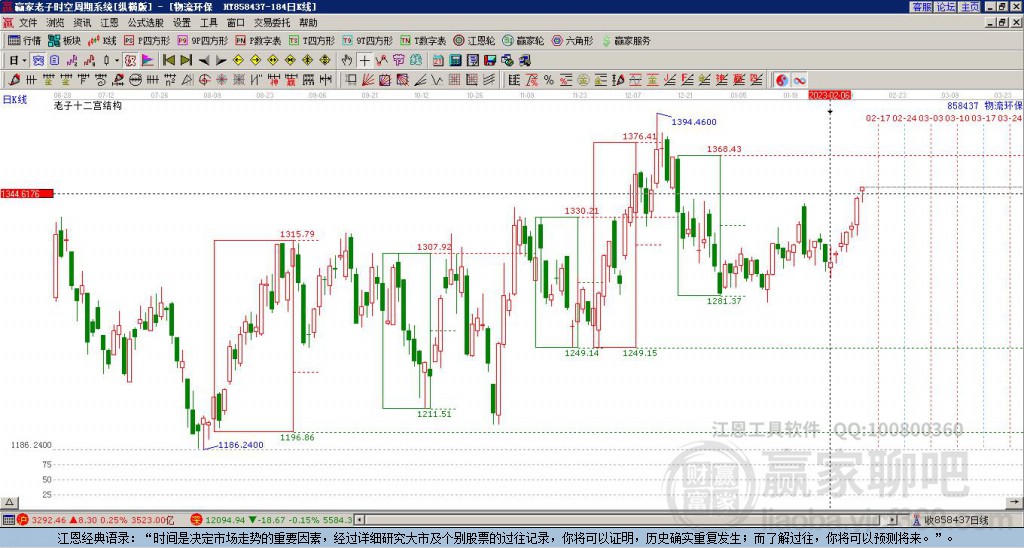Open the 行情 market quotes view
1024x548 pixels.
pyautogui.click(x=25, y=40)
